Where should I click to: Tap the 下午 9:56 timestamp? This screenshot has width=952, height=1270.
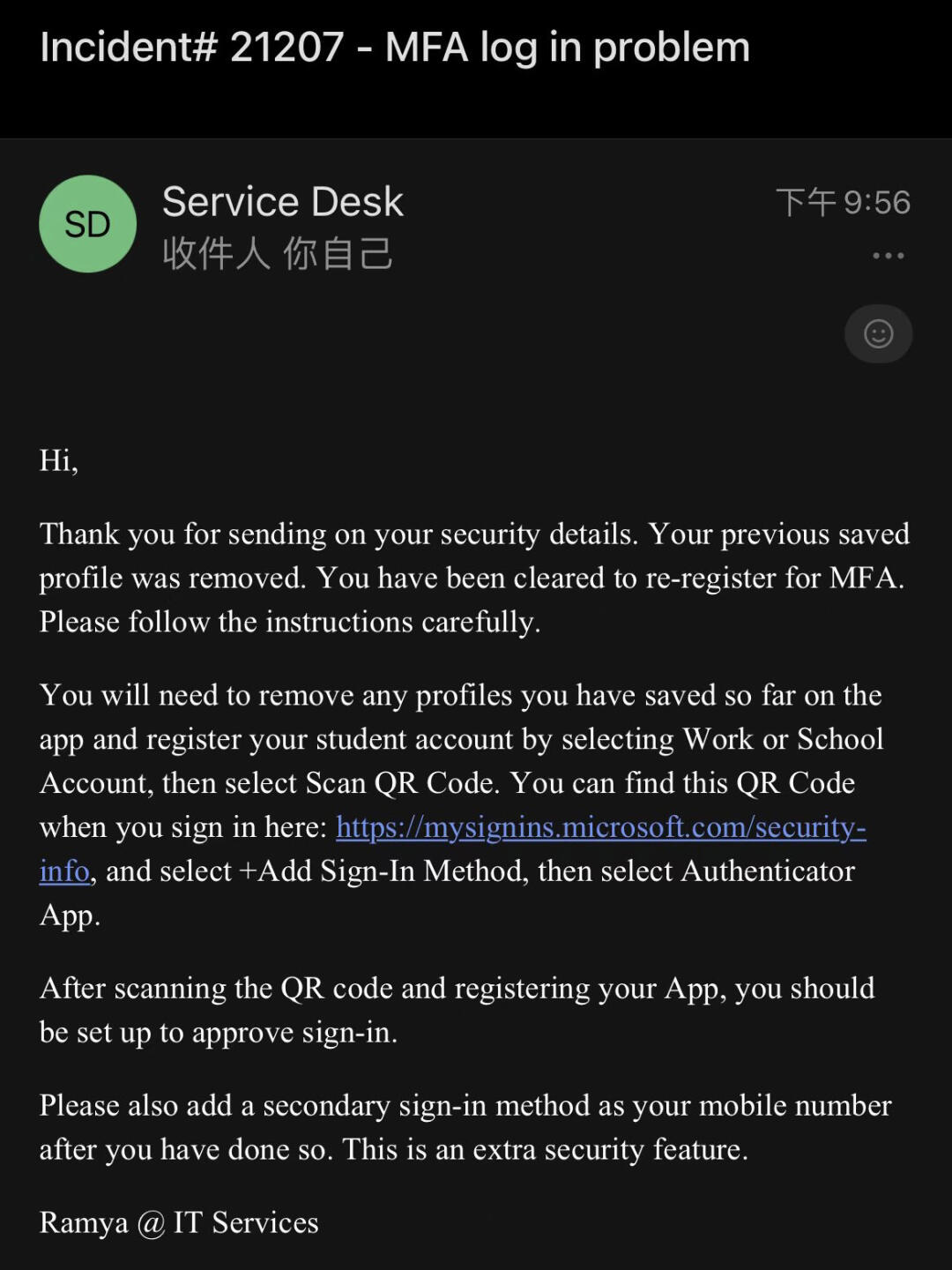tap(843, 202)
